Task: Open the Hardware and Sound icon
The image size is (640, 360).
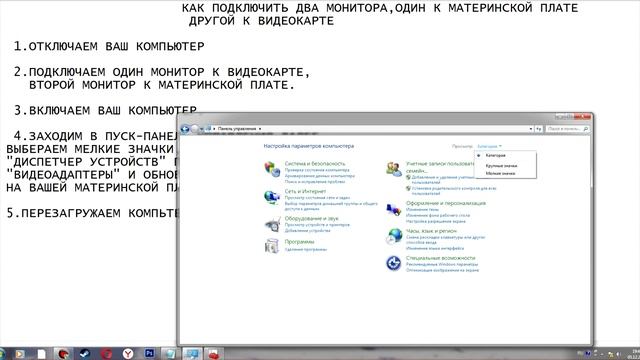Action: pos(272,224)
